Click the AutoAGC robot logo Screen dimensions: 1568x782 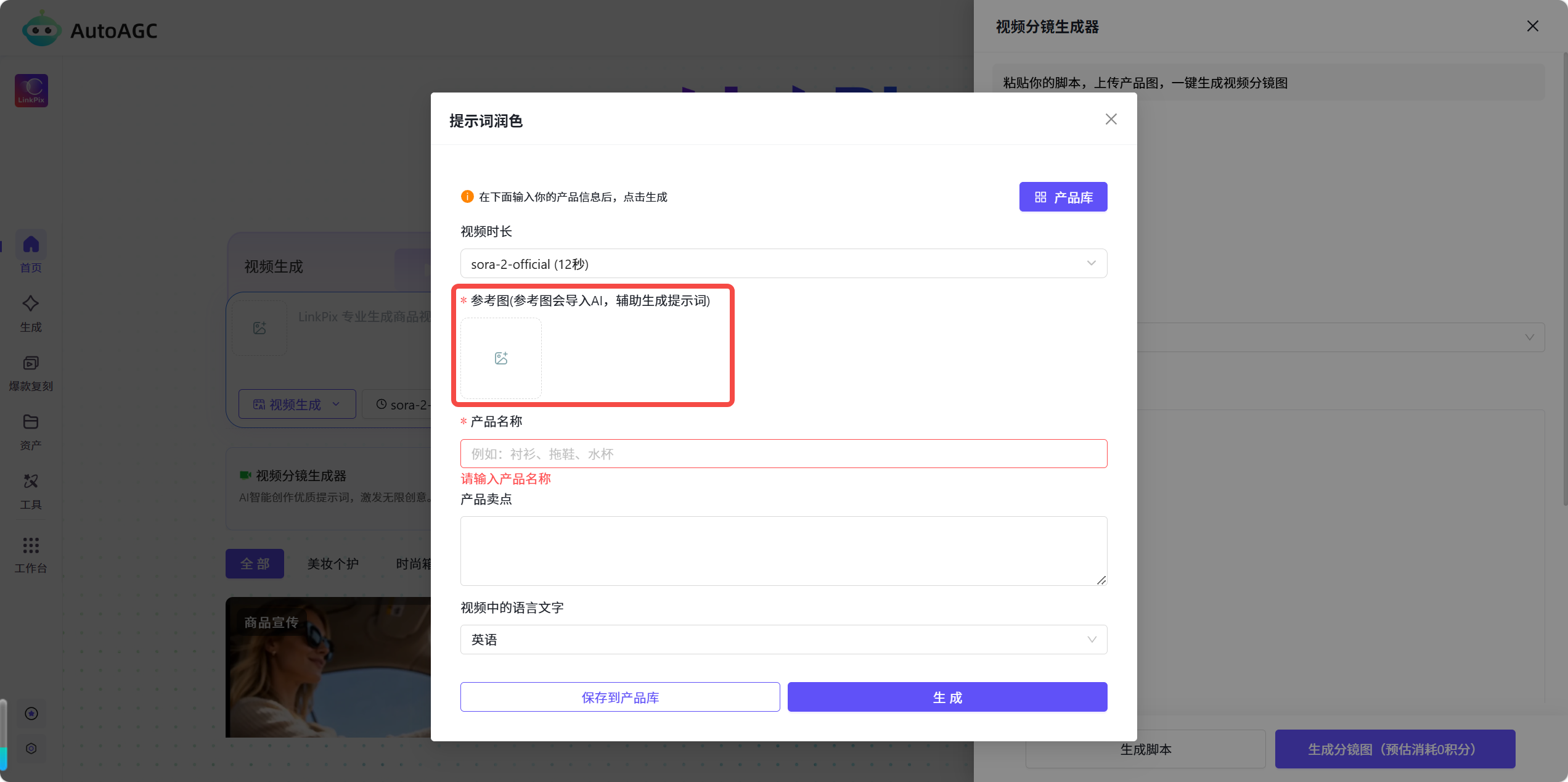41,28
